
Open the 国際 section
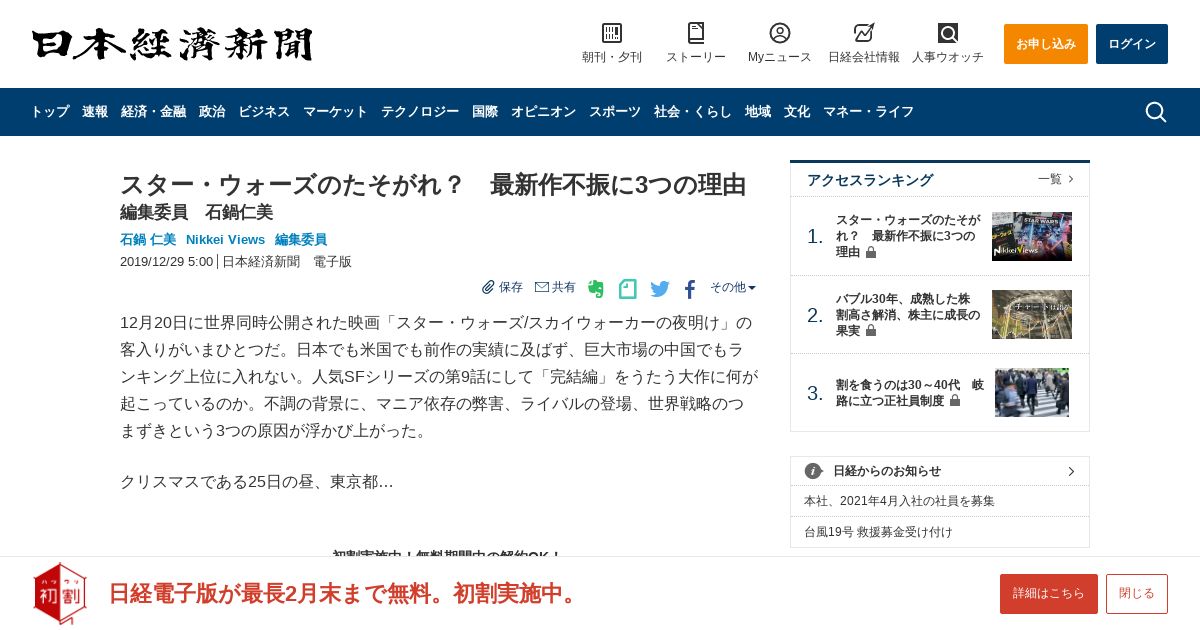click(x=485, y=112)
